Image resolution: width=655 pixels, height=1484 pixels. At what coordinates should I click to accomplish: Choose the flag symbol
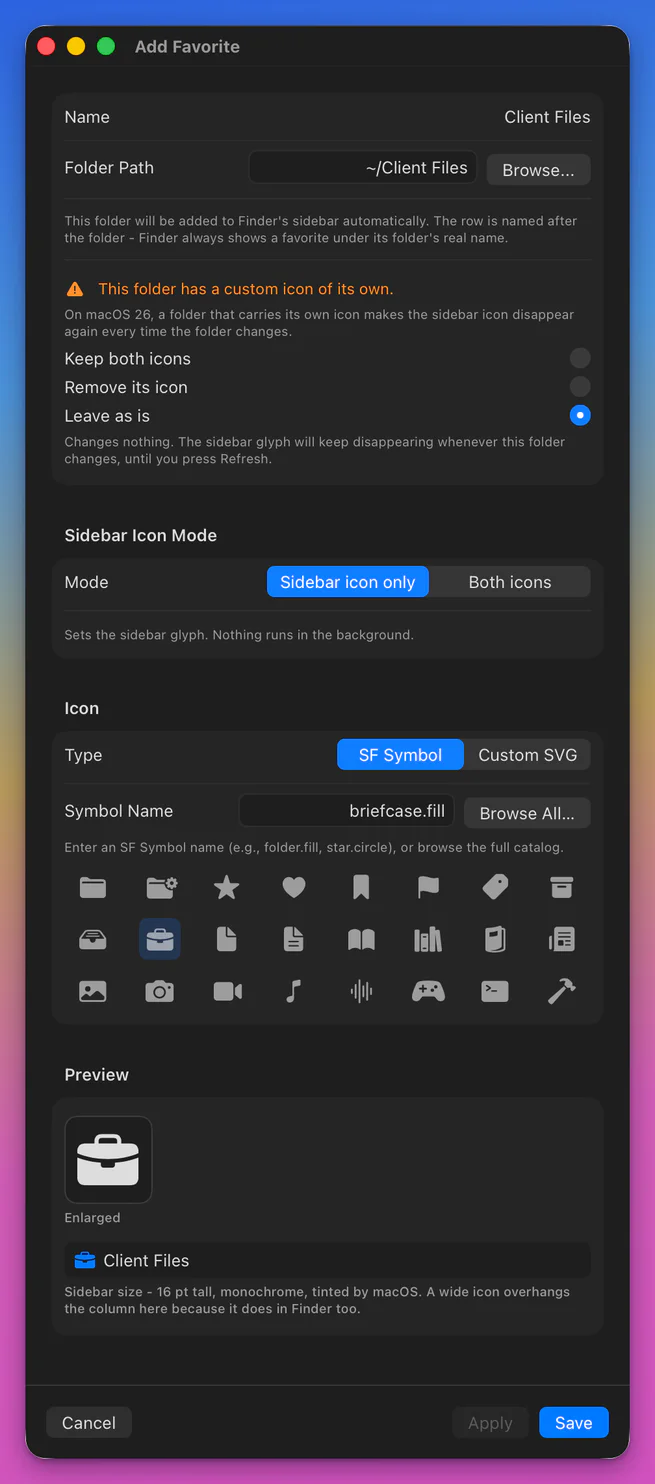tap(428, 887)
